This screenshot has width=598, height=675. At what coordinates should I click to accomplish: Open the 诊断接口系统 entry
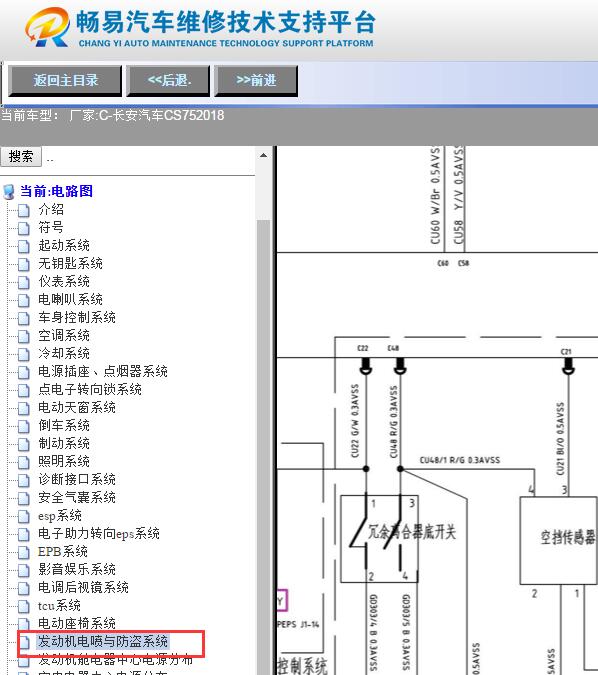coord(77,480)
